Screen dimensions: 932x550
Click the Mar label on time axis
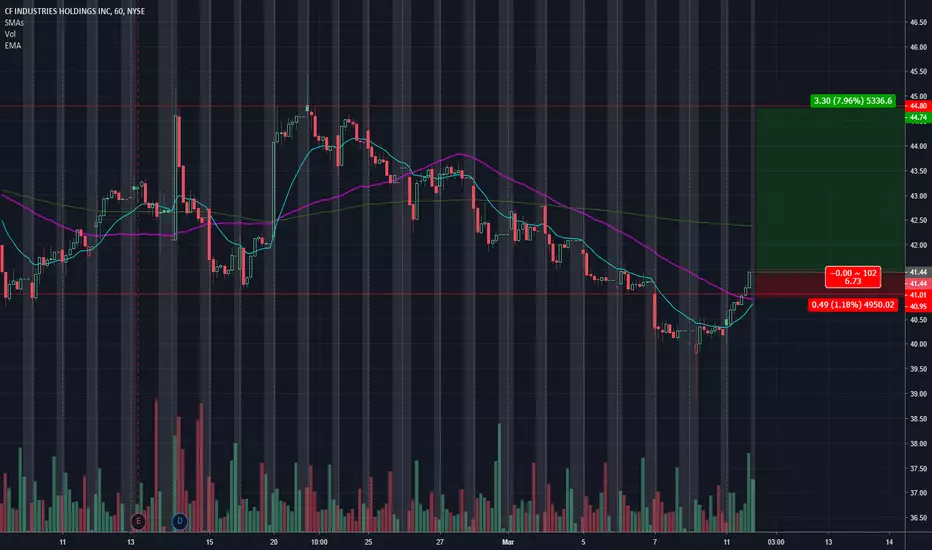tap(508, 542)
